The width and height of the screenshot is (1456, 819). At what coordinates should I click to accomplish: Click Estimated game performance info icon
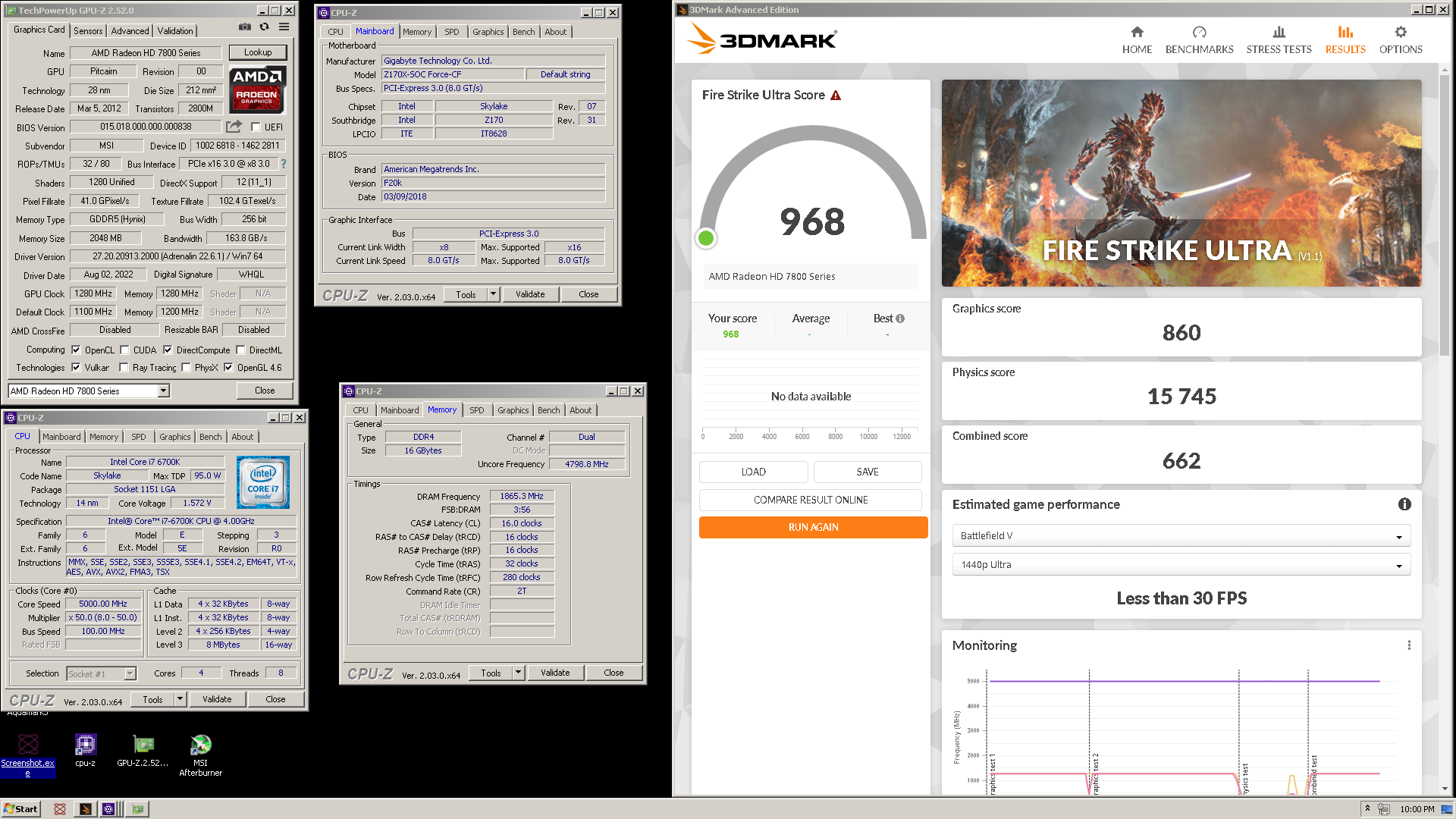point(1404,504)
